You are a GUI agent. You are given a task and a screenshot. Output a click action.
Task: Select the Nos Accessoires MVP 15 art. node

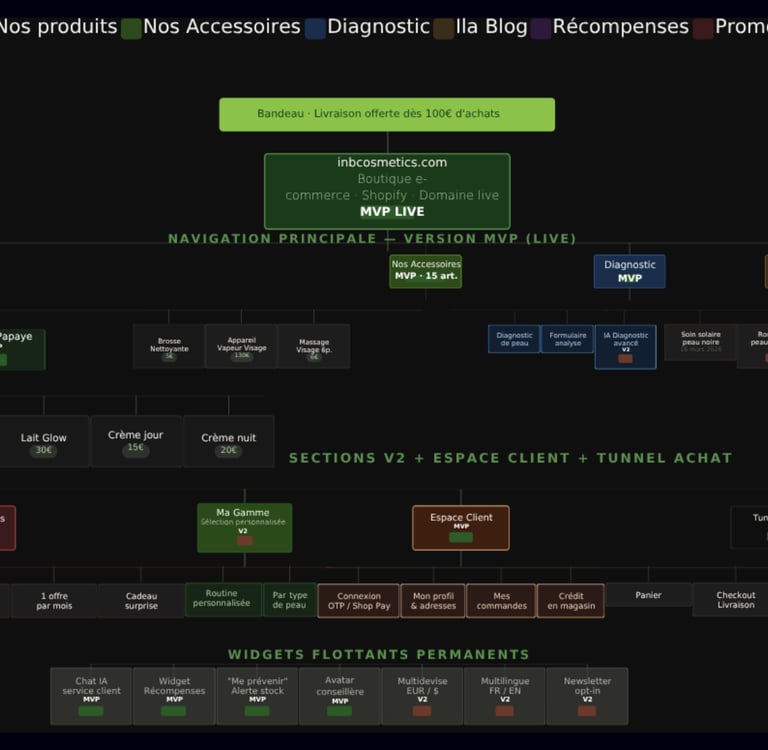pos(426,271)
